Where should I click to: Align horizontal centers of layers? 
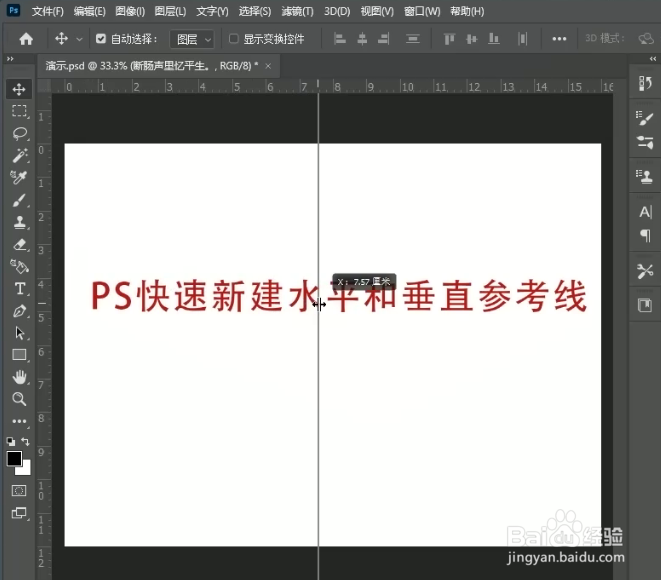click(362, 39)
